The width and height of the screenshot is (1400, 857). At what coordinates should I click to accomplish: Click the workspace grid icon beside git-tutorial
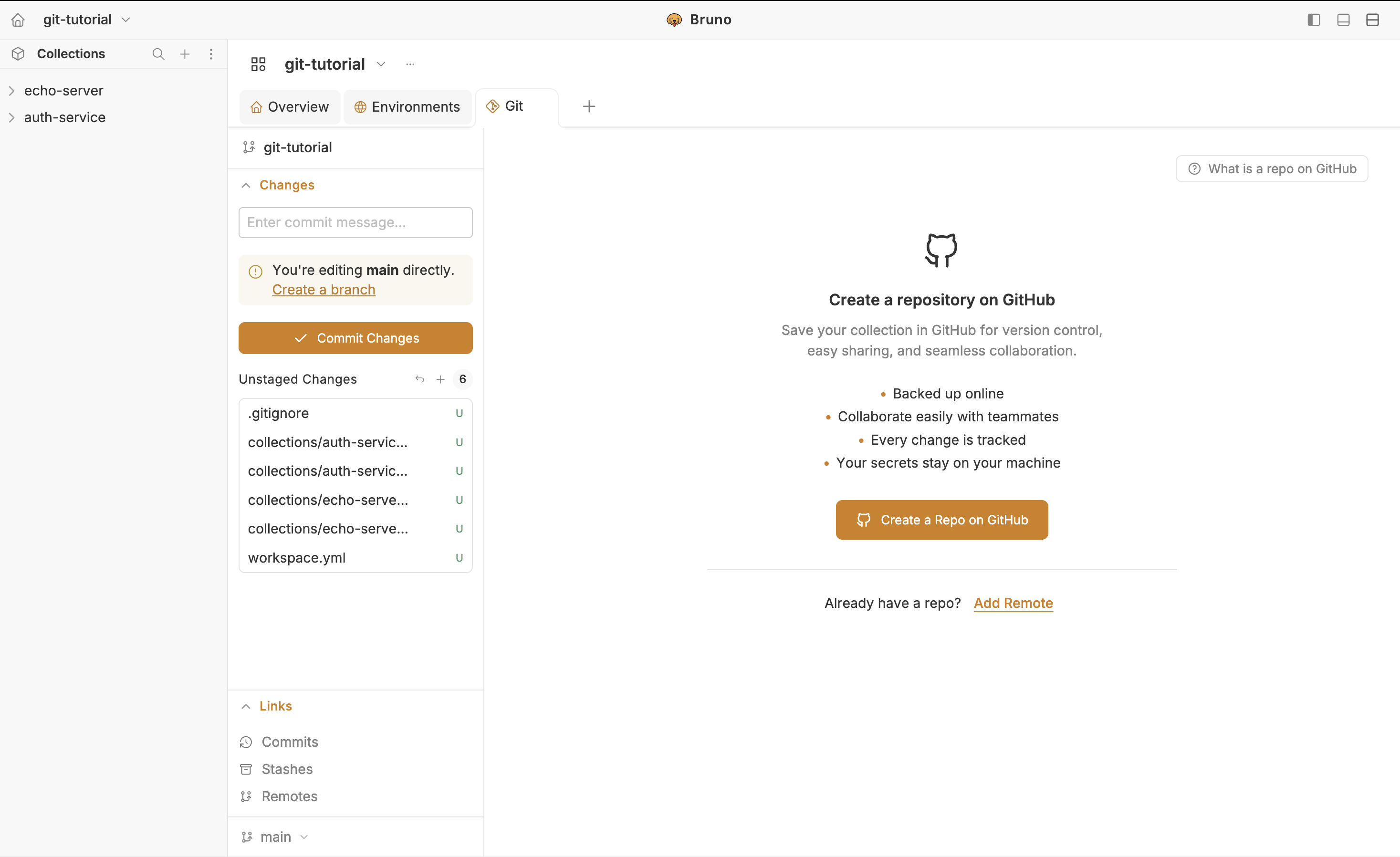[x=259, y=64]
